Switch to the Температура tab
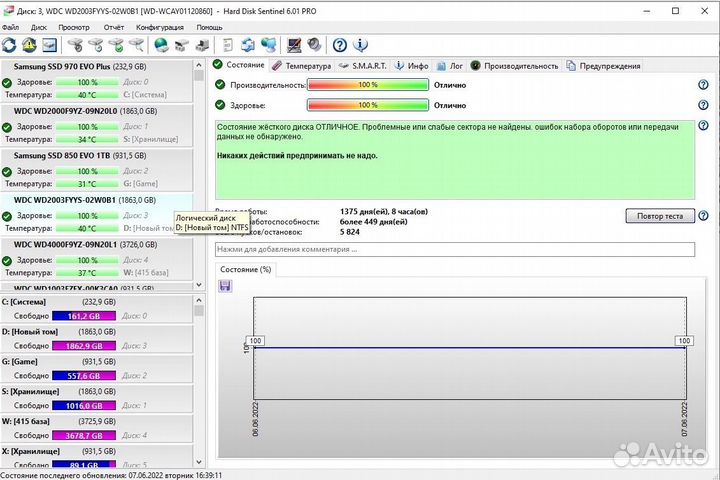This screenshot has height=480, width=720. pyautogui.click(x=302, y=66)
